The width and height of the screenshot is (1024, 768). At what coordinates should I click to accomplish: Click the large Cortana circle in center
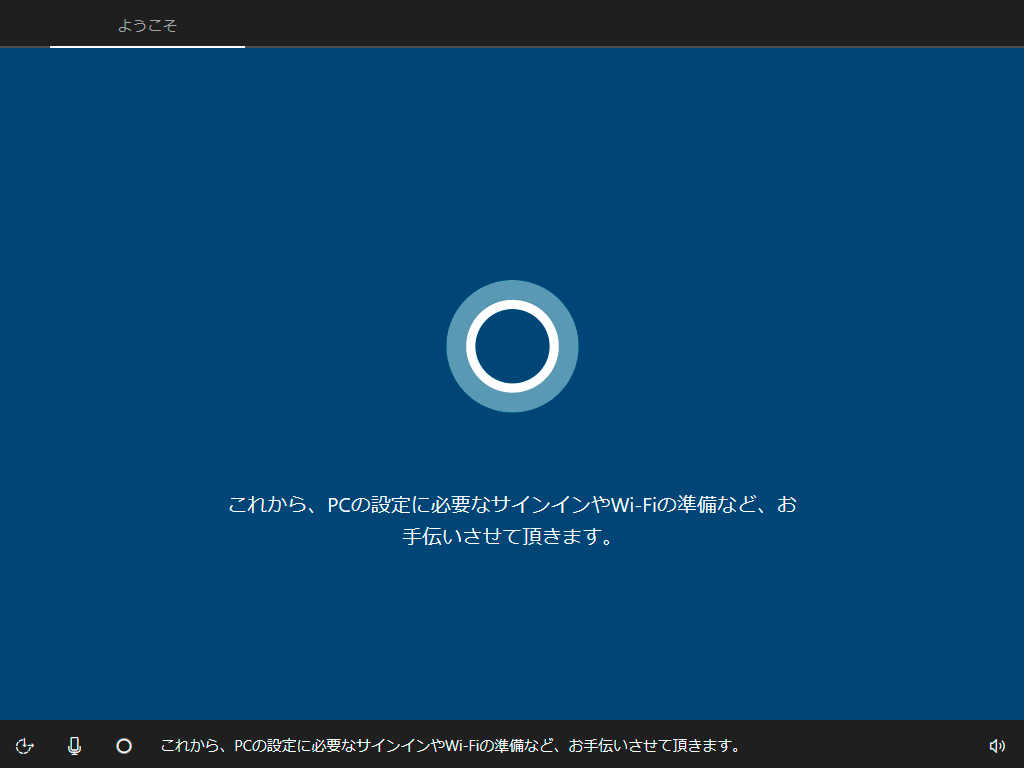pos(512,345)
